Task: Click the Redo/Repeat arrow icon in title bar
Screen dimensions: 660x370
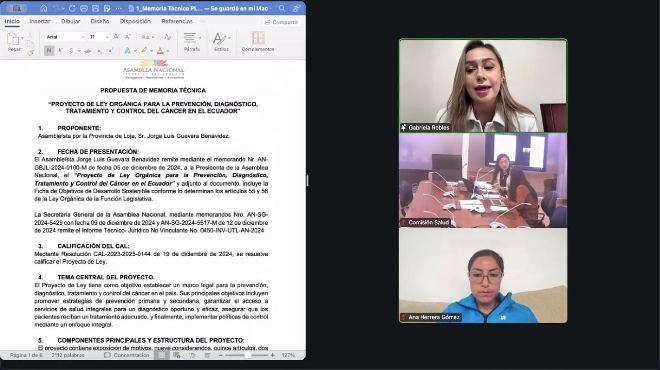Action: [x=72, y=8]
